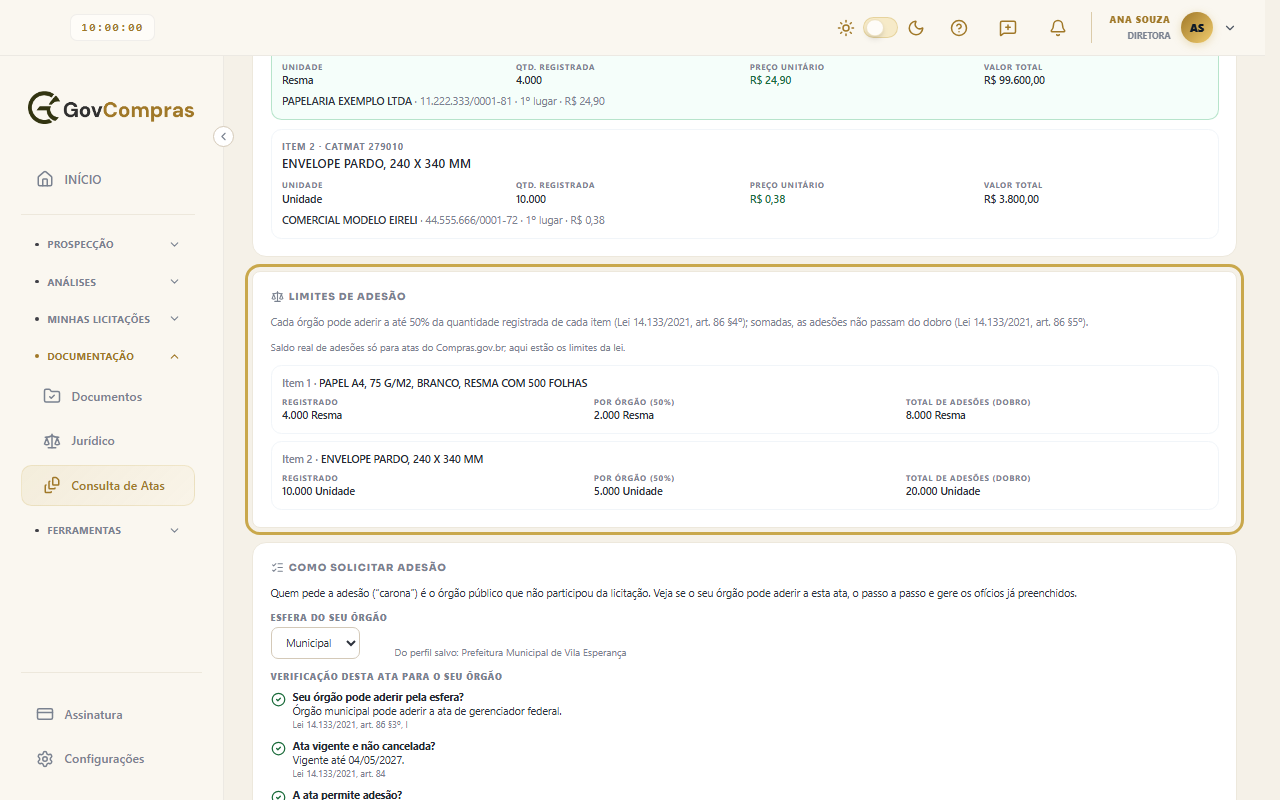This screenshot has height=800, width=1280.
Task: Click the Envelope Pardo item 2 card title
Action: [376, 163]
